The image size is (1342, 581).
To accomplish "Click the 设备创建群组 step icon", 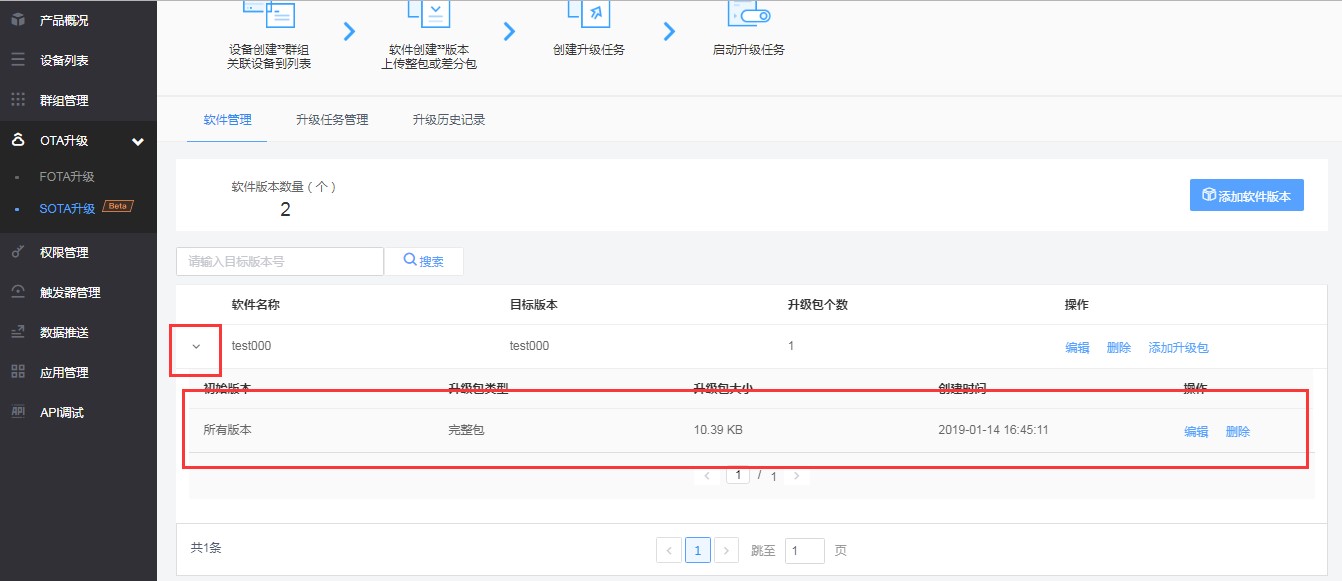I will [x=269, y=12].
